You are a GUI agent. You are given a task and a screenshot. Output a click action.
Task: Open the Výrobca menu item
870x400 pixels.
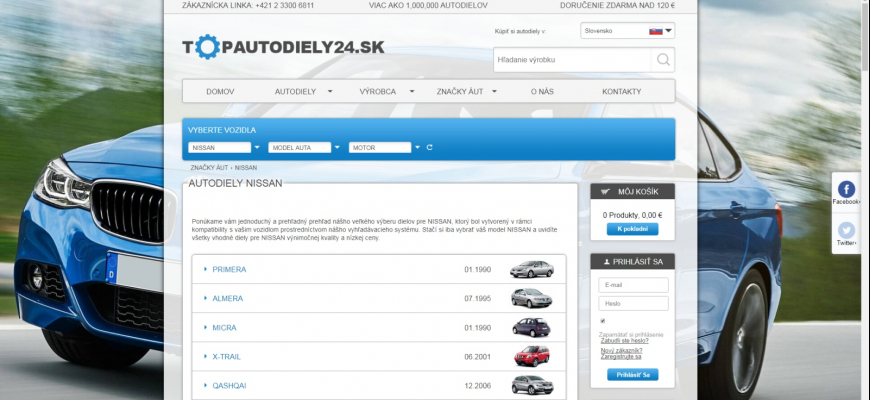click(x=378, y=92)
